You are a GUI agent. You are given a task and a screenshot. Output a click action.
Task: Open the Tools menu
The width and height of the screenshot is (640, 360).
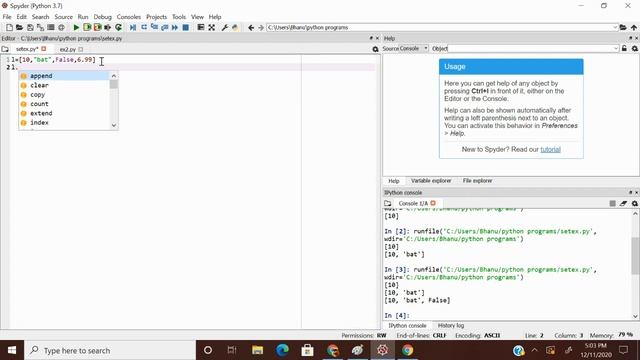[x=179, y=17]
